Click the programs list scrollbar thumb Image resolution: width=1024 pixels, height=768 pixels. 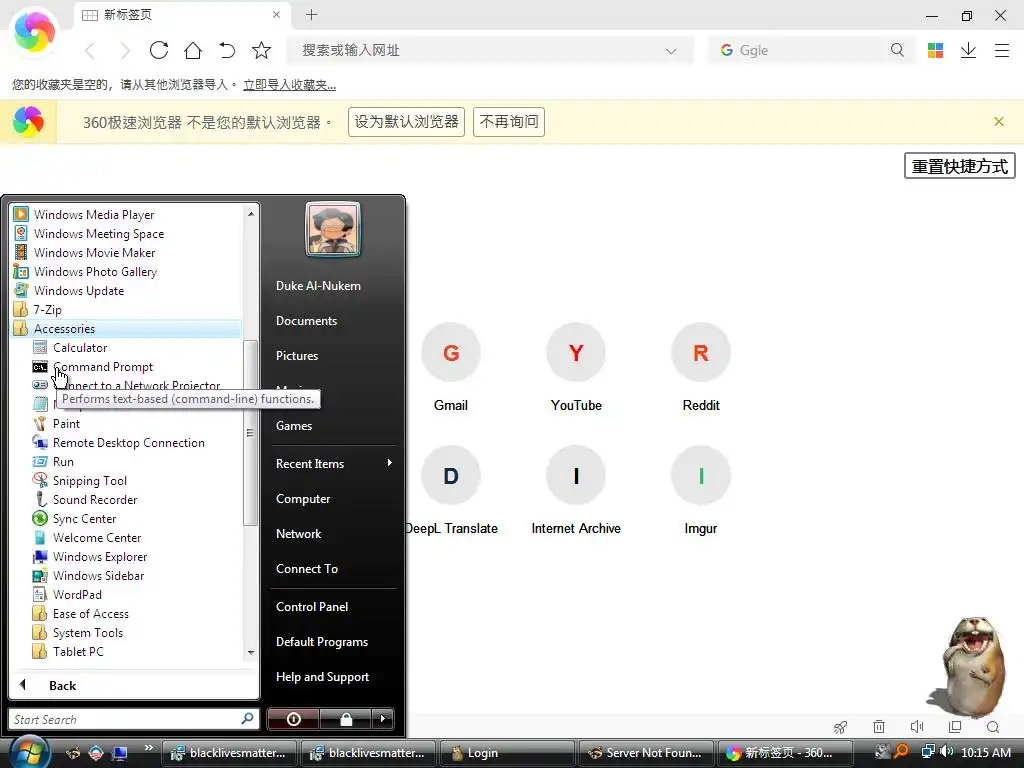[250, 433]
